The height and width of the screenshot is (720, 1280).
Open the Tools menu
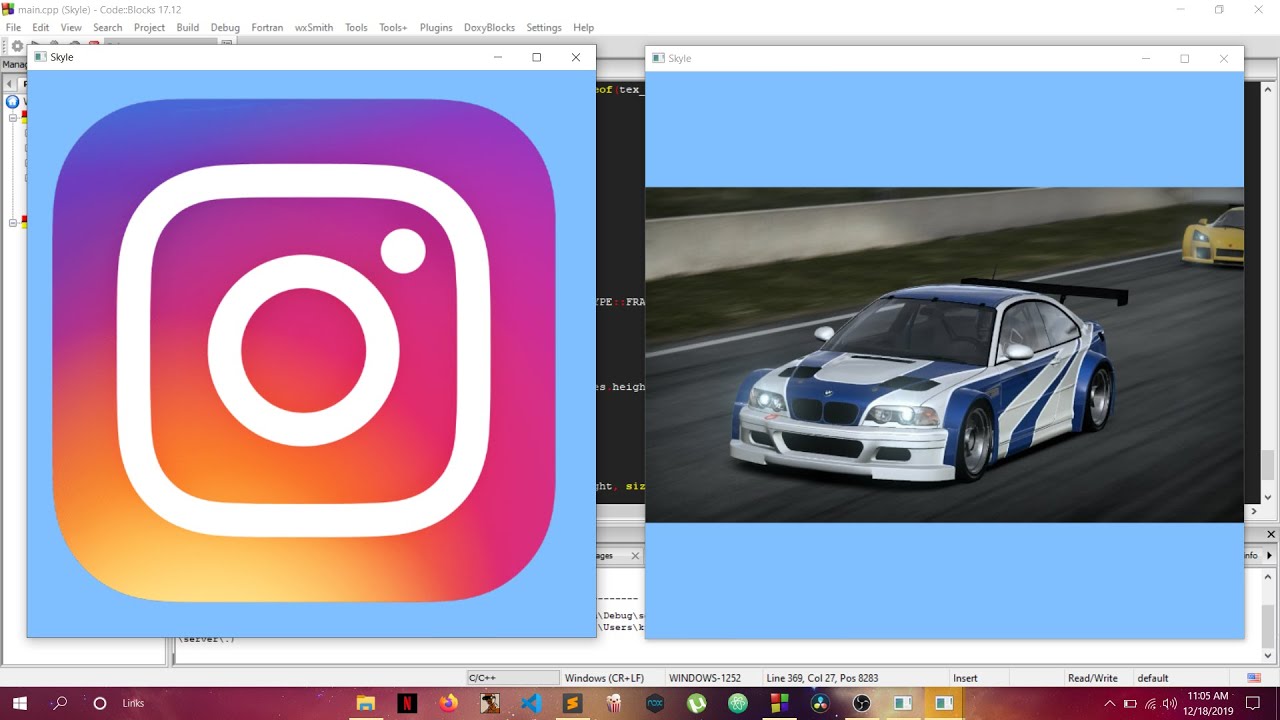[x=356, y=27]
